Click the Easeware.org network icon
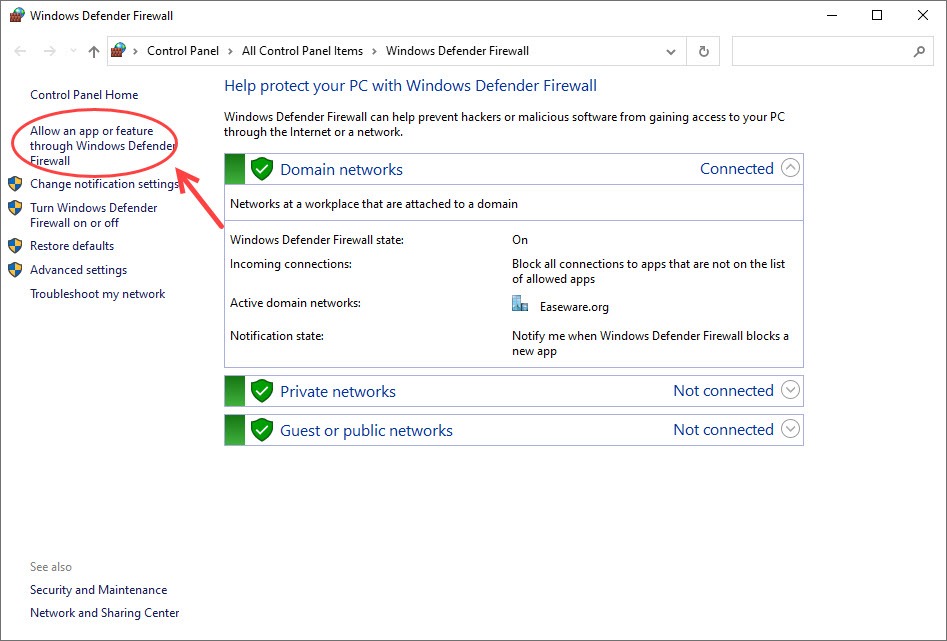This screenshot has height=641, width=947. point(520,305)
